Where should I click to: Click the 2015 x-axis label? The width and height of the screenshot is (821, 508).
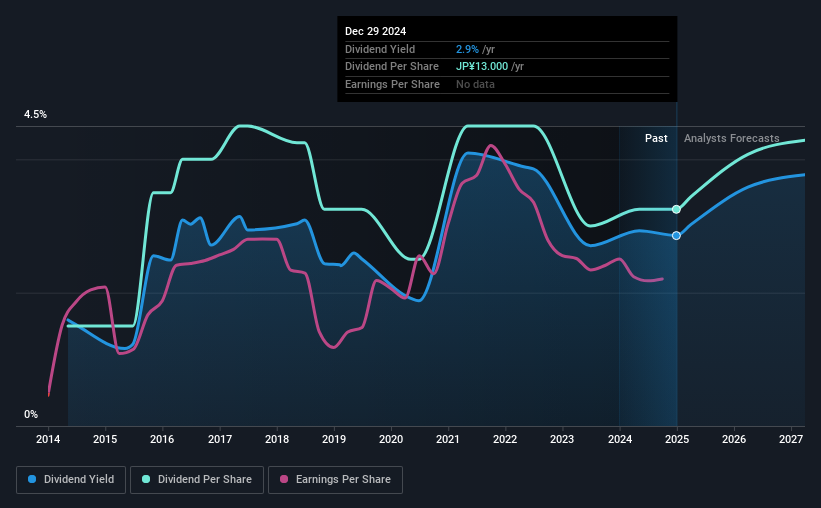click(105, 439)
